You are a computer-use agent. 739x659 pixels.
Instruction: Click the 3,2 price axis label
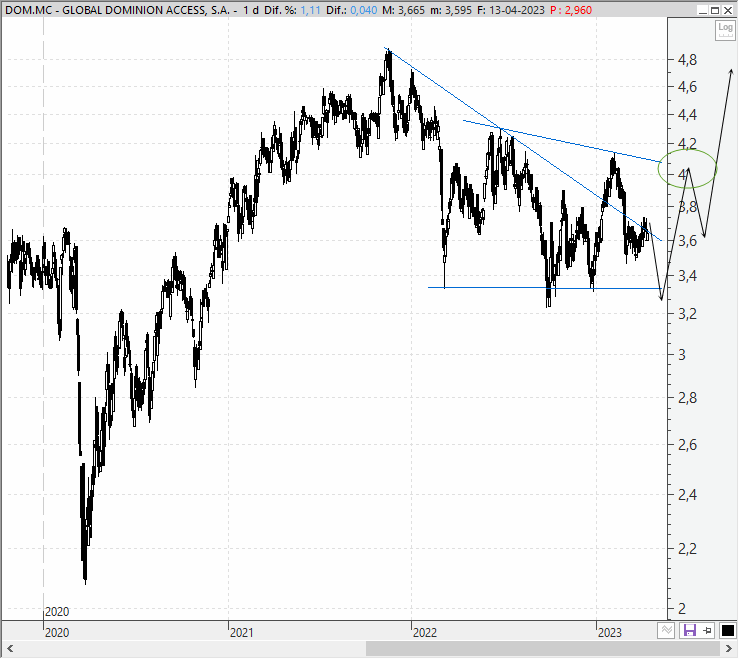click(x=687, y=314)
